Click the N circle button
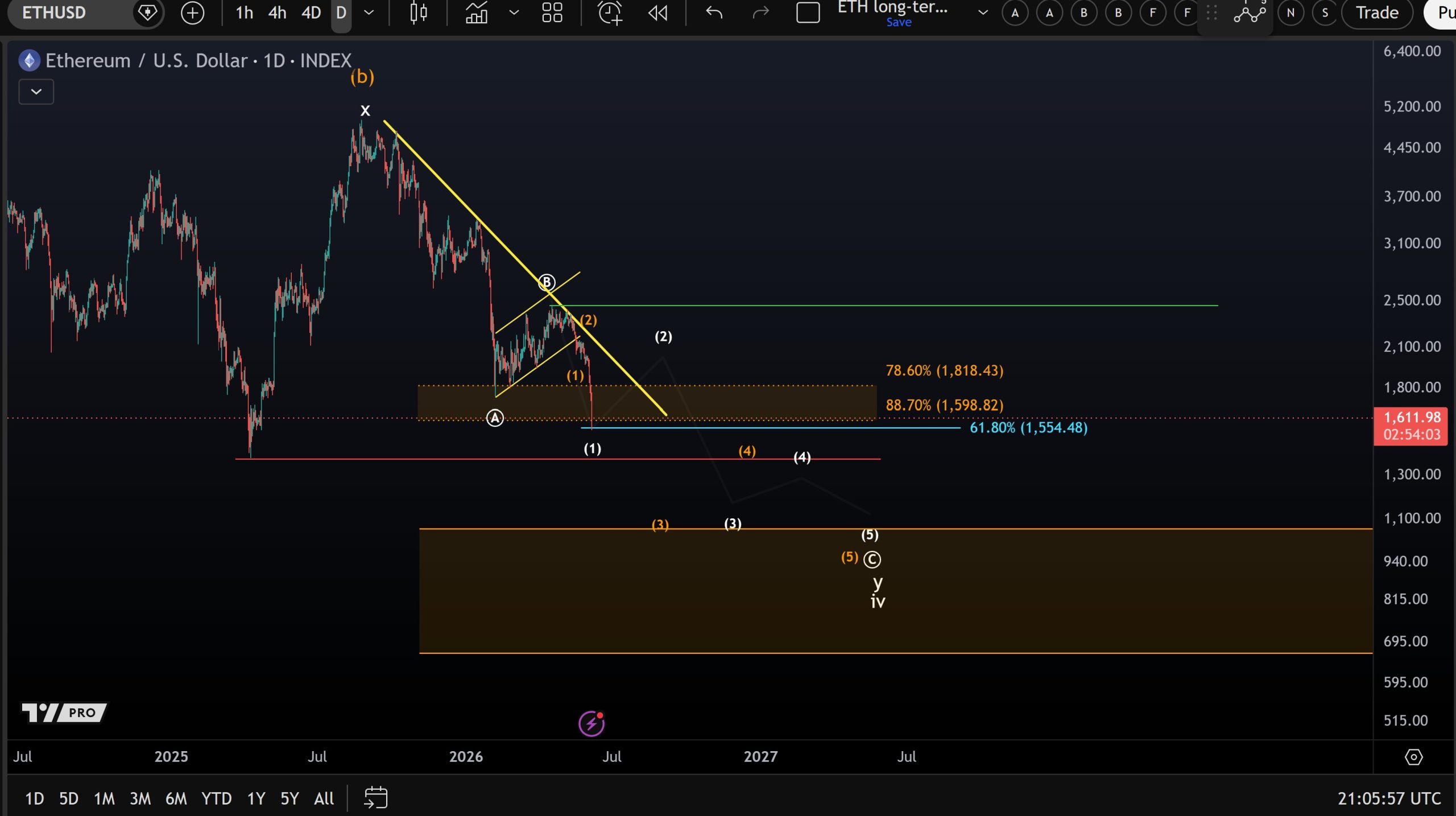 1290,13
